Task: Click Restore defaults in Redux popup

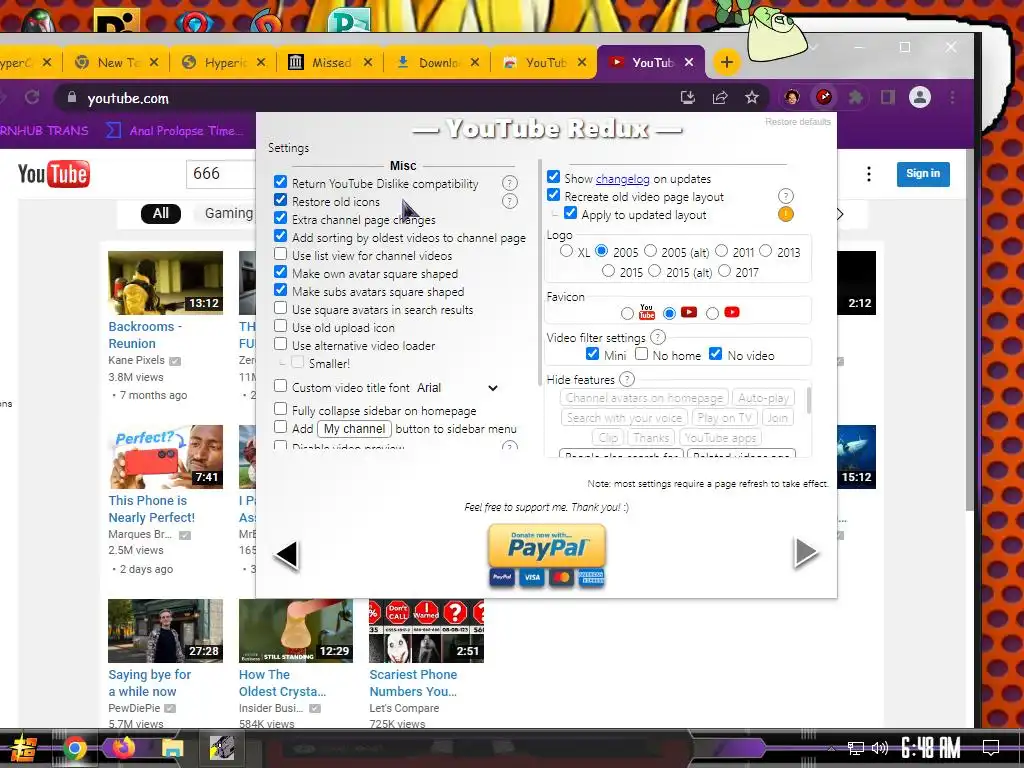Action: (x=798, y=122)
